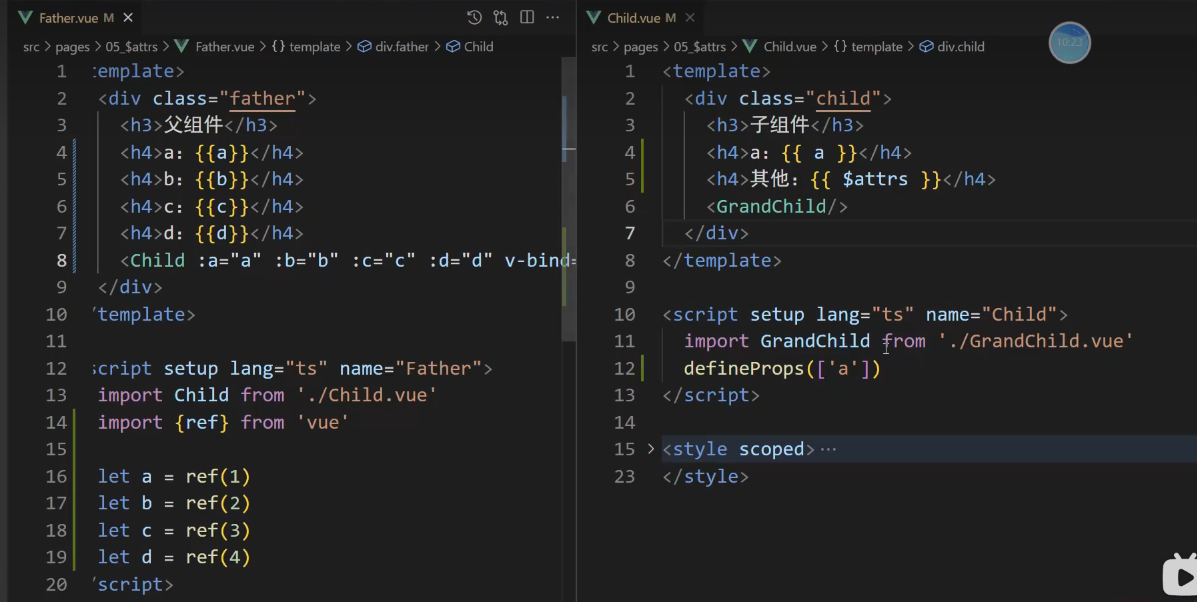Click '</style>' closing tag on line 23
The width and height of the screenshot is (1197, 606).
[x=705, y=476]
